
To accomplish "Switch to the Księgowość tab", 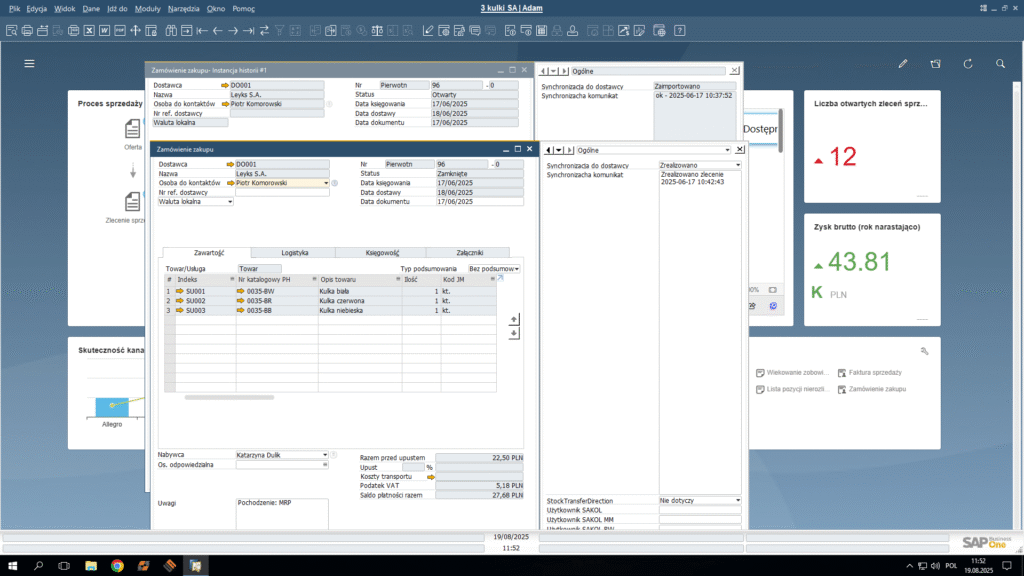I will tap(382, 253).
